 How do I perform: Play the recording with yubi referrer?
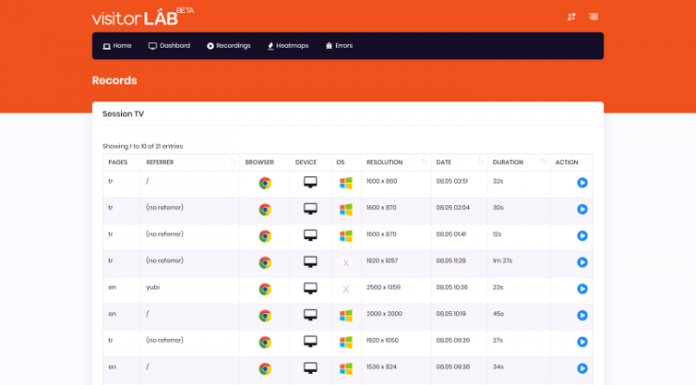[582, 289]
